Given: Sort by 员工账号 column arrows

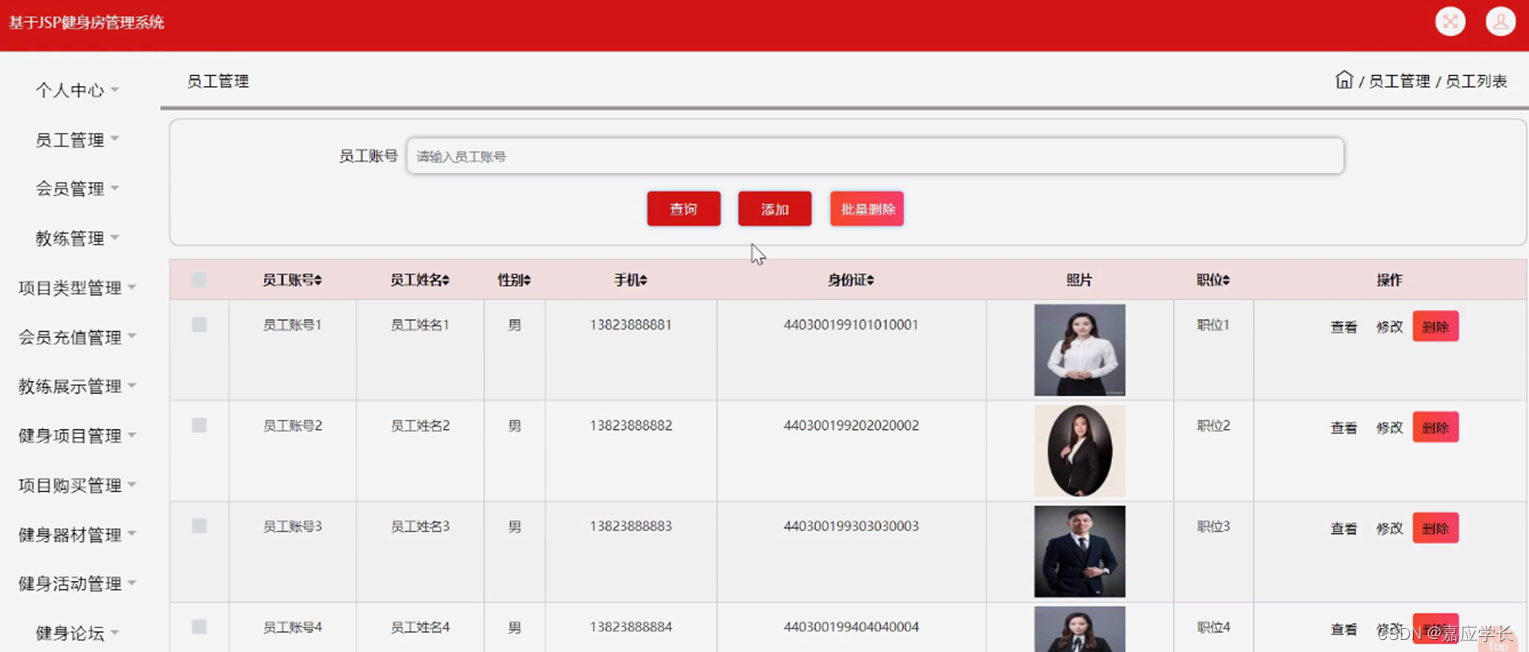Looking at the screenshot, I should (x=318, y=281).
